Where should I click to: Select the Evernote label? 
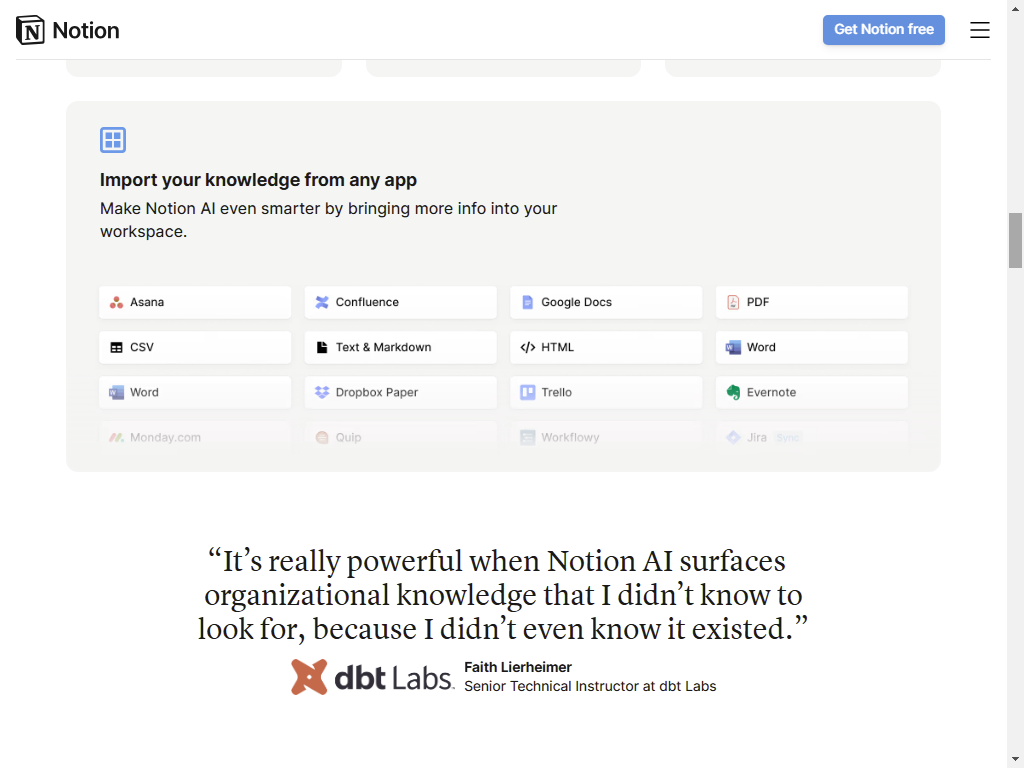coord(771,392)
